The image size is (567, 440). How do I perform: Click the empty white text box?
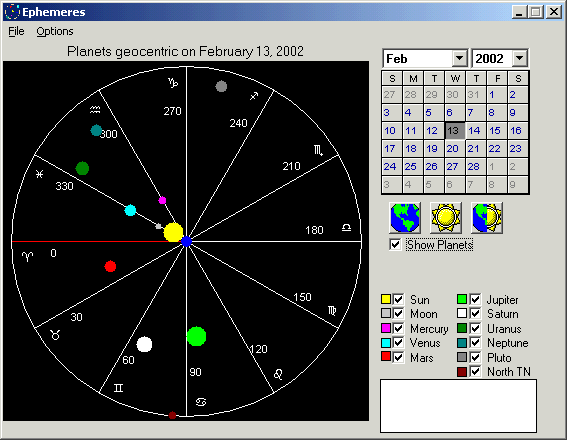click(x=458, y=406)
